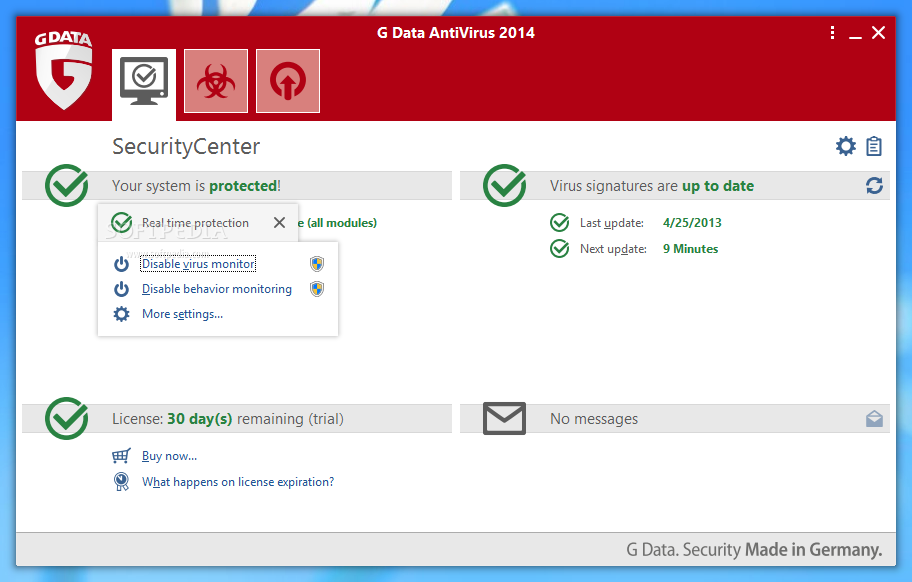Viewport: 912px width, 582px height.
Task: Click the "(all modules)" status text
Action: [341, 223]
